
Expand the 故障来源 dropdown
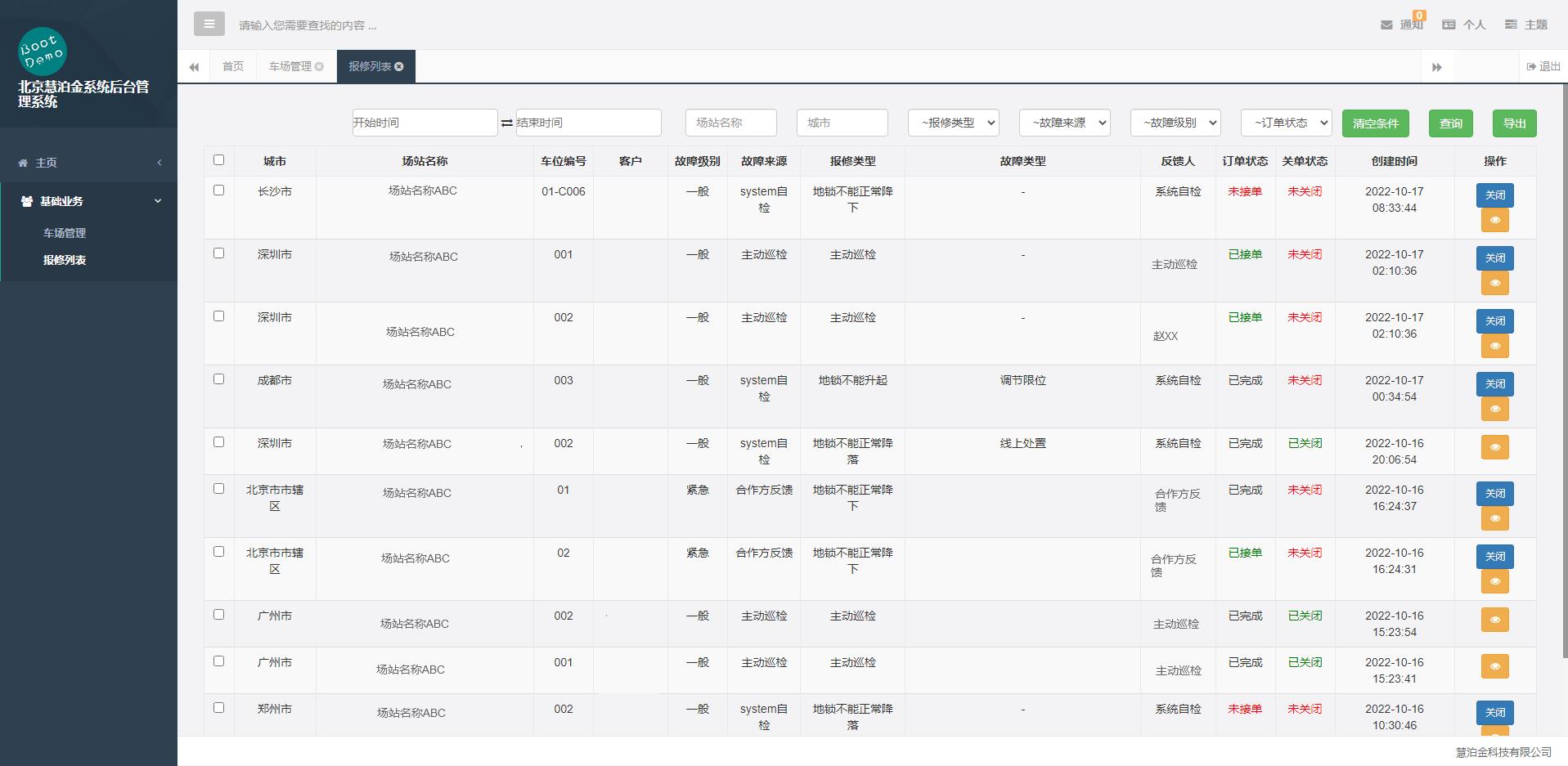pos(1064,123)
